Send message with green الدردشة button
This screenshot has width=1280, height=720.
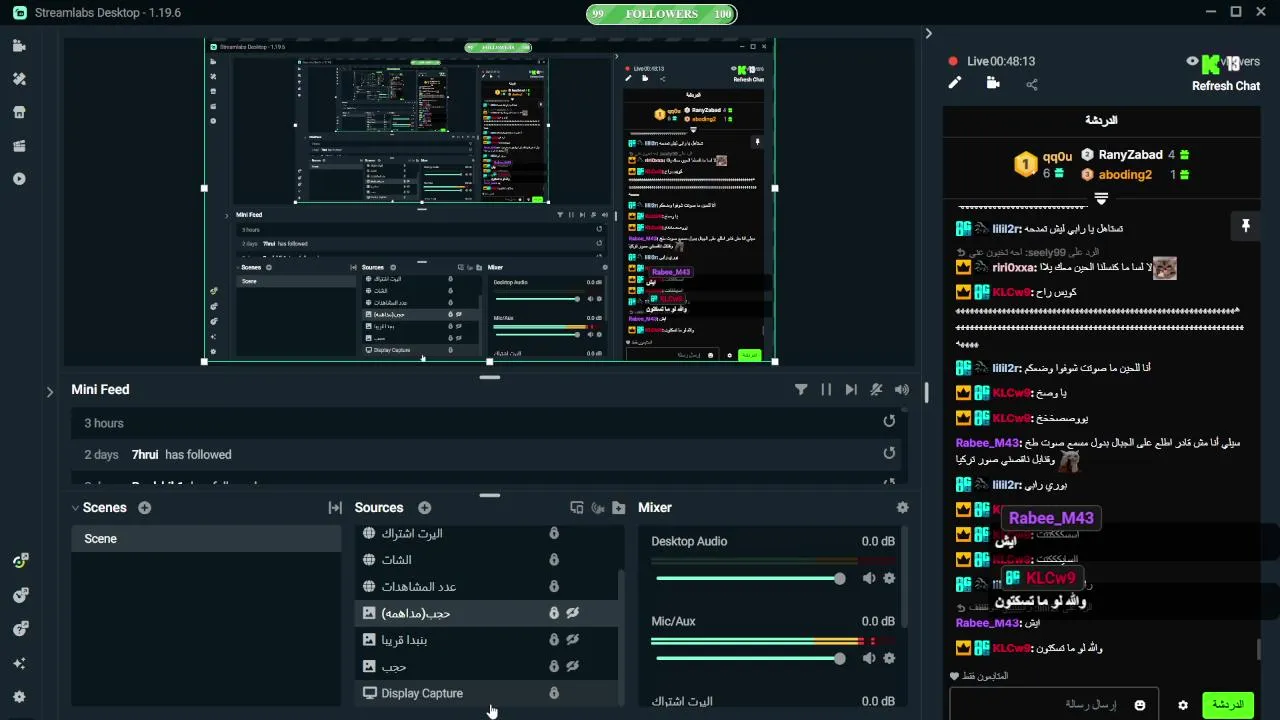(1227, 704)
